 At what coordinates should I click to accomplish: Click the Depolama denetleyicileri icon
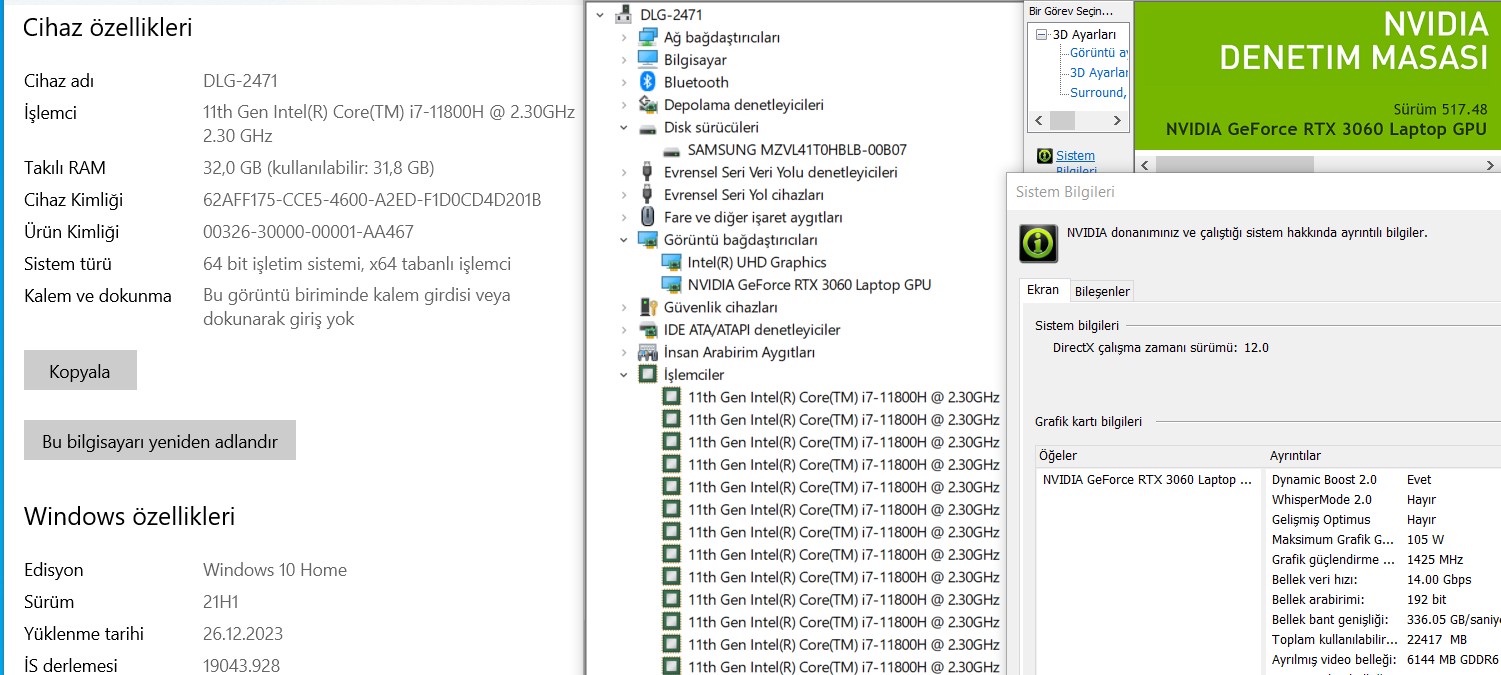(x=647, y=104)
